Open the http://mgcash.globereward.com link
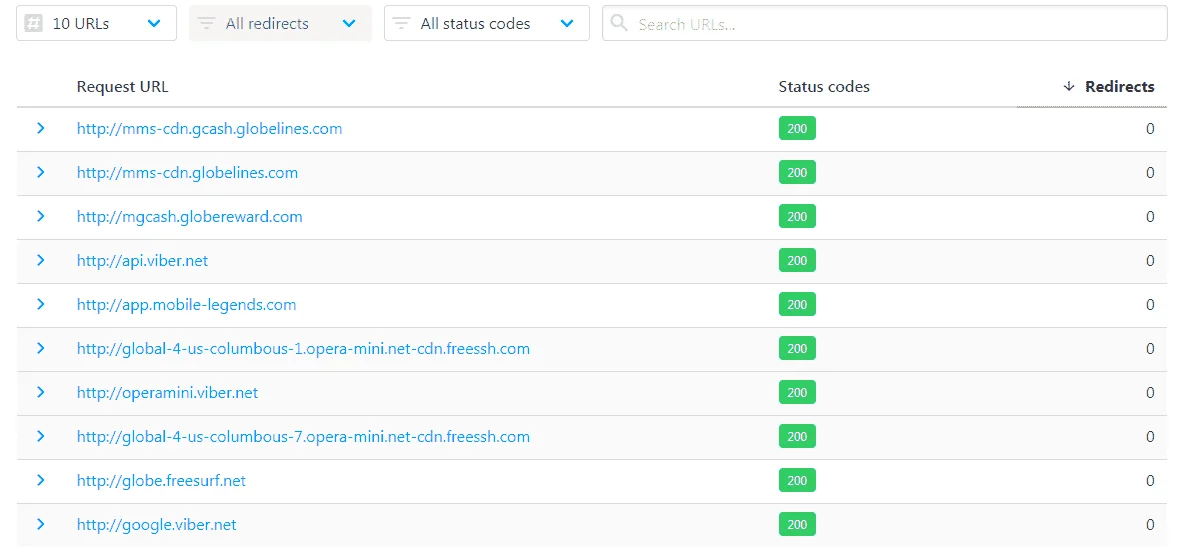Viewport: 1190px width, 552px height. pos(190,216)
